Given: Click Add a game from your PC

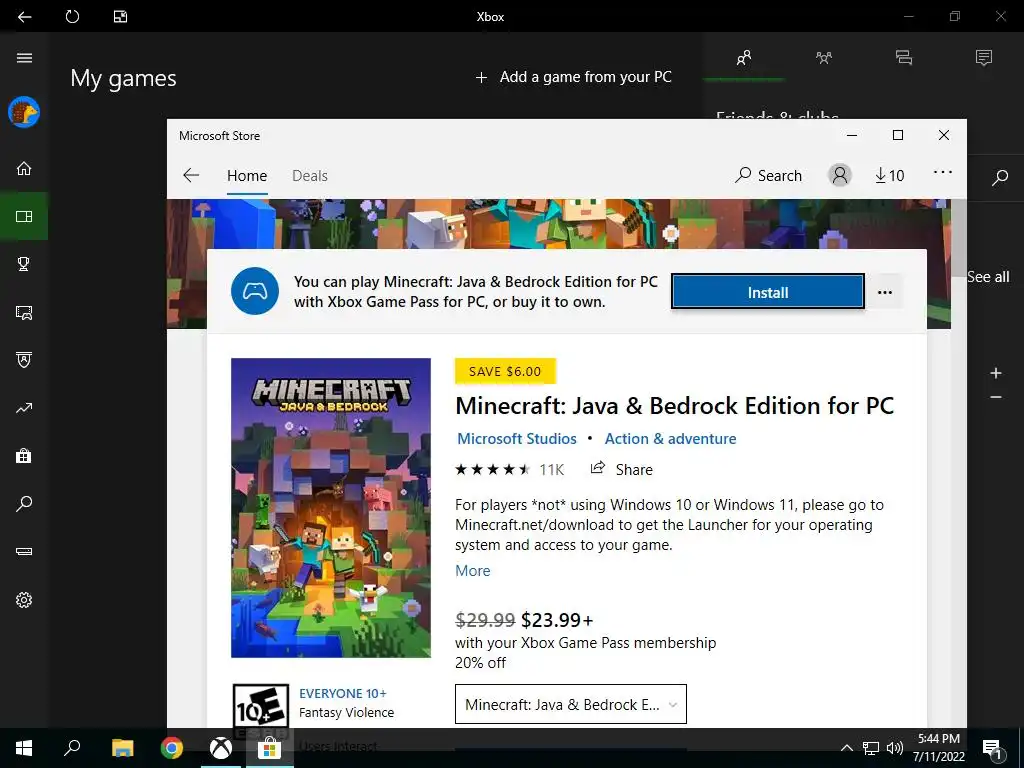Looking at the screenshot, I should (573, 77).
